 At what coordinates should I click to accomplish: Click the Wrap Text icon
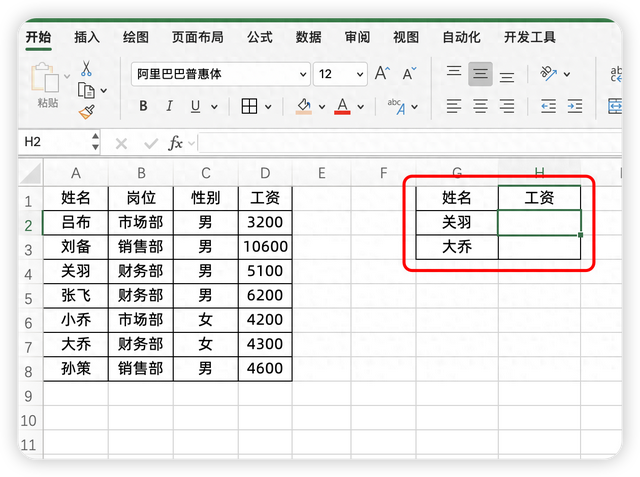[x=616, y=74]
